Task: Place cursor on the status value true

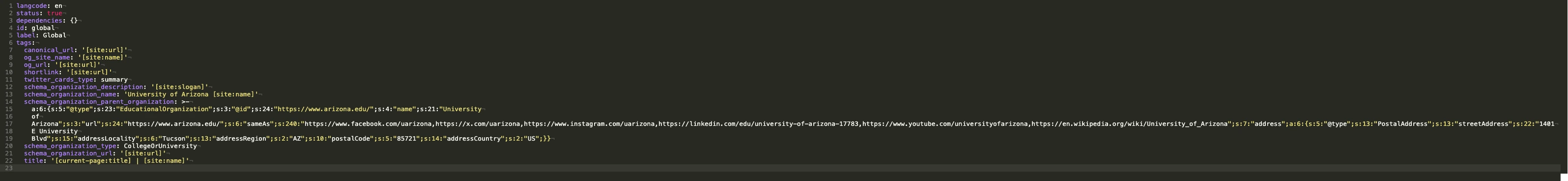Action: [54, 13]
